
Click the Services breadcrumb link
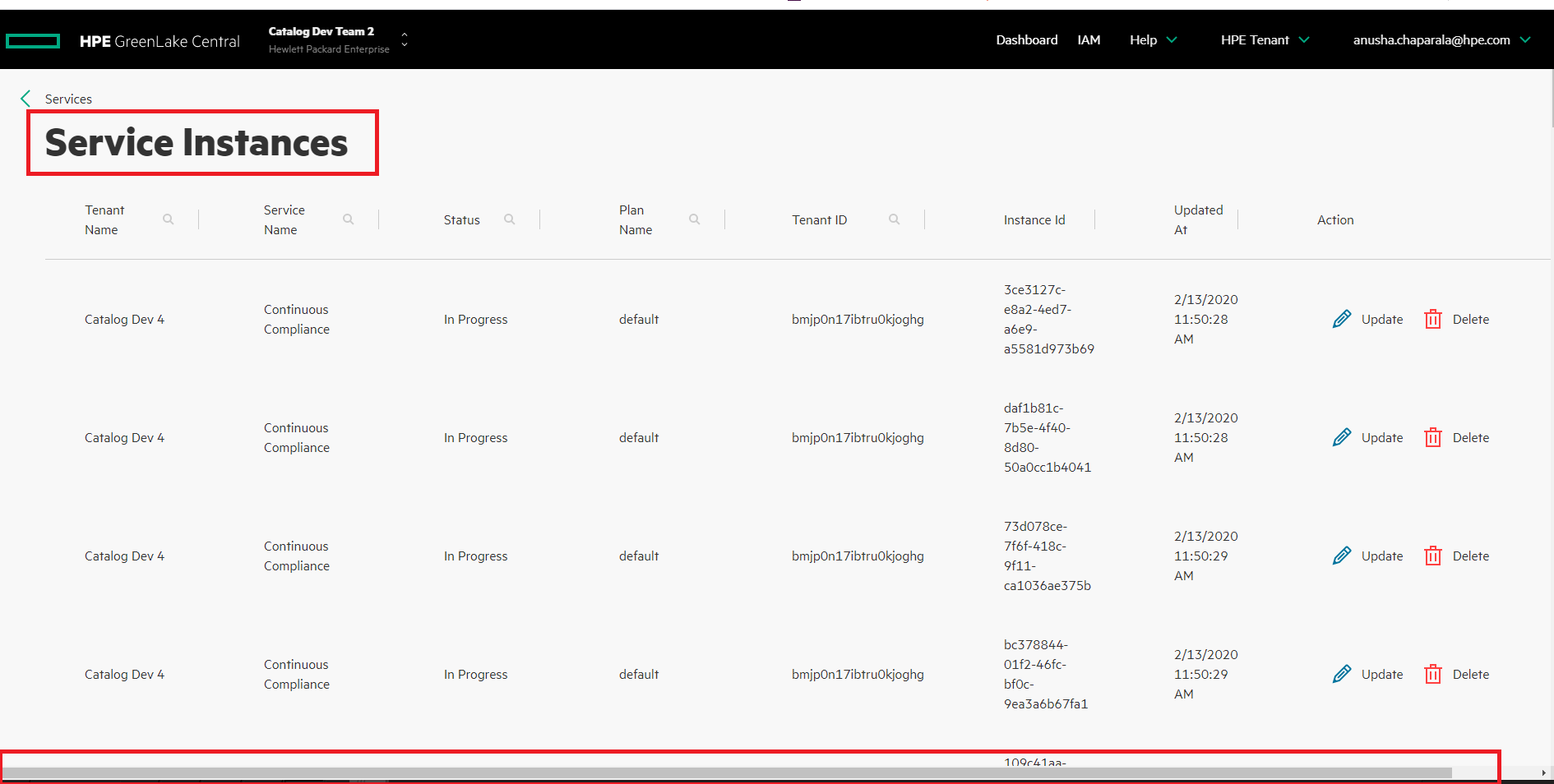pyautogui.click(x=70, y=99)
